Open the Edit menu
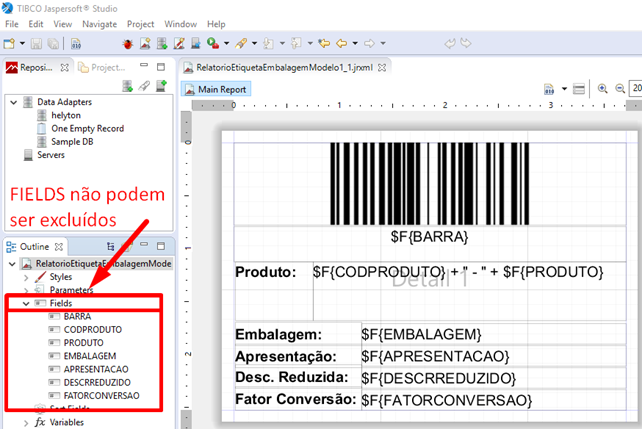This screenshot has height=429, width=642. pos(36,24)
